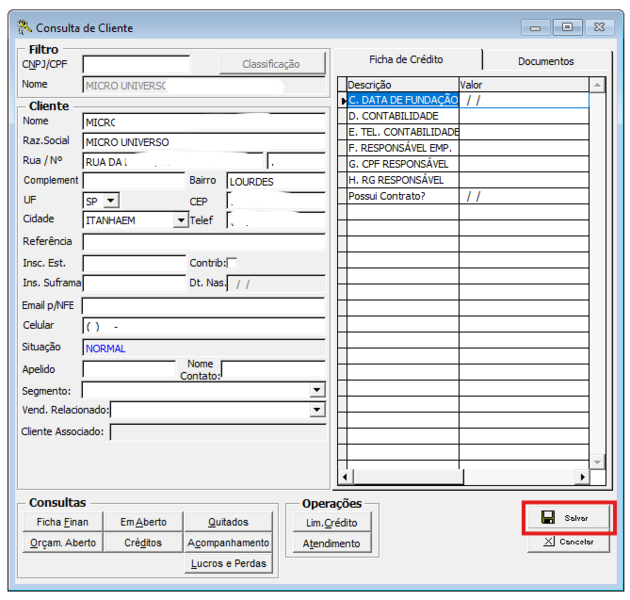
Task: Open the Cidade dropdown showing ITANHAEM
Action: pyautogui.click(x=181, y=220)
